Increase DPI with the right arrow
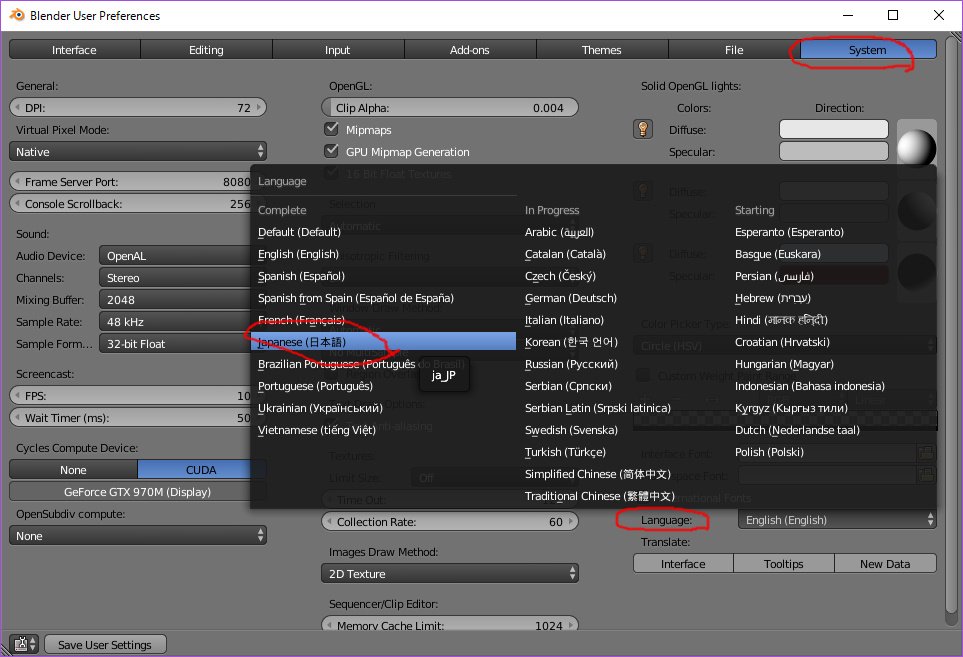Image resolution: width=963 pixels, height=657 pixels. 259,107
